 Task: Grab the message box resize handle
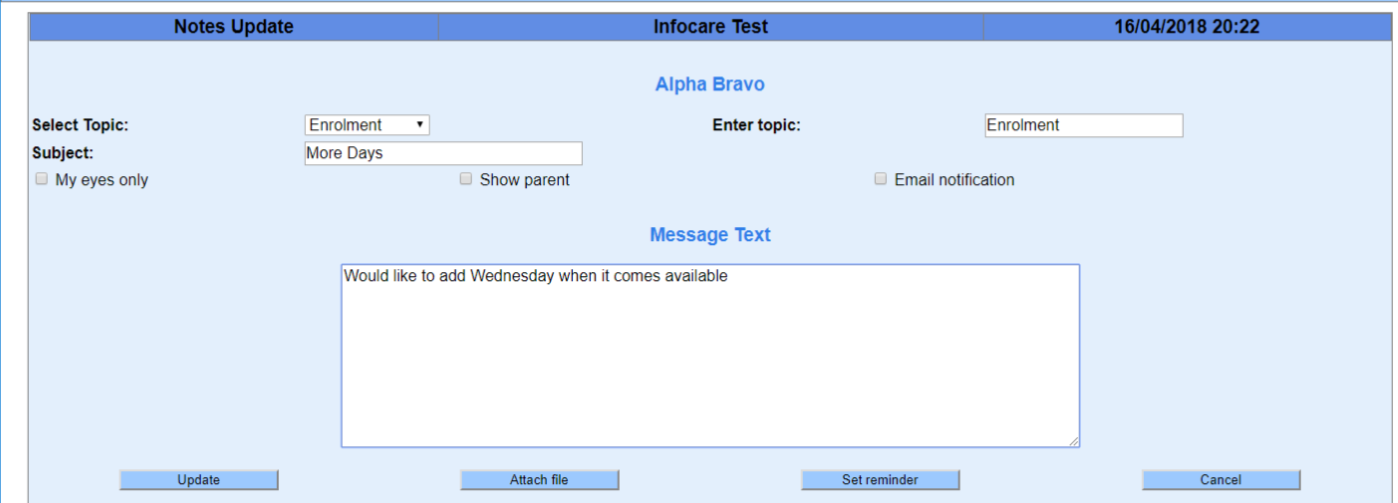1073,441
